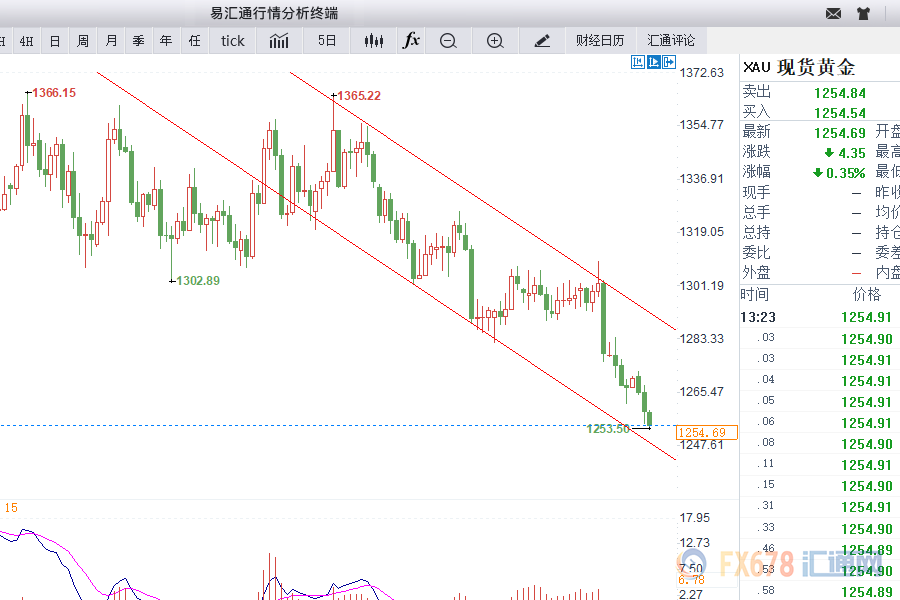The image size is (900, 600).
Task: Switch to candlestick chart type icon
Action: coord(374,41)
